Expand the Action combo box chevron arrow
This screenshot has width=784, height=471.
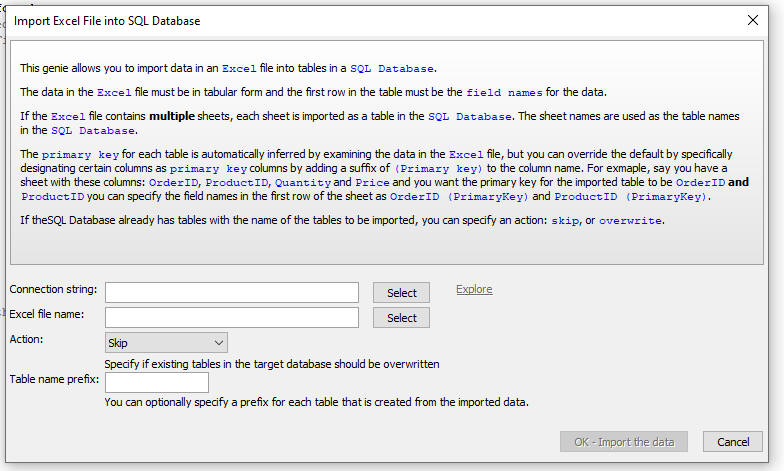(218, 342)
